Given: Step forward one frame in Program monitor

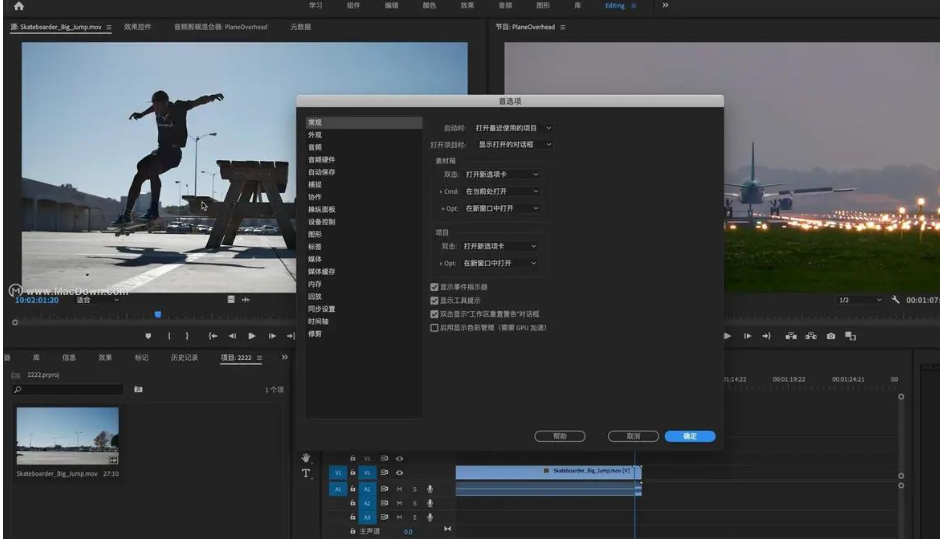Looking at the screenshot, I should [x=748, y=336].
